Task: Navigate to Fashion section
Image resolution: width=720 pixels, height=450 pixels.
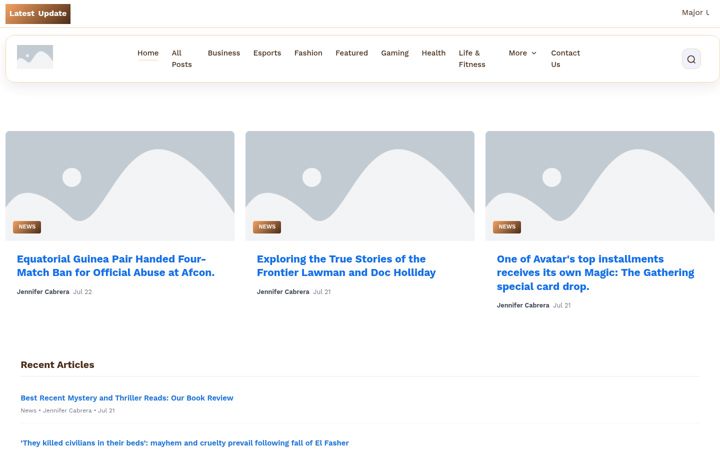Action: (308, 53)
